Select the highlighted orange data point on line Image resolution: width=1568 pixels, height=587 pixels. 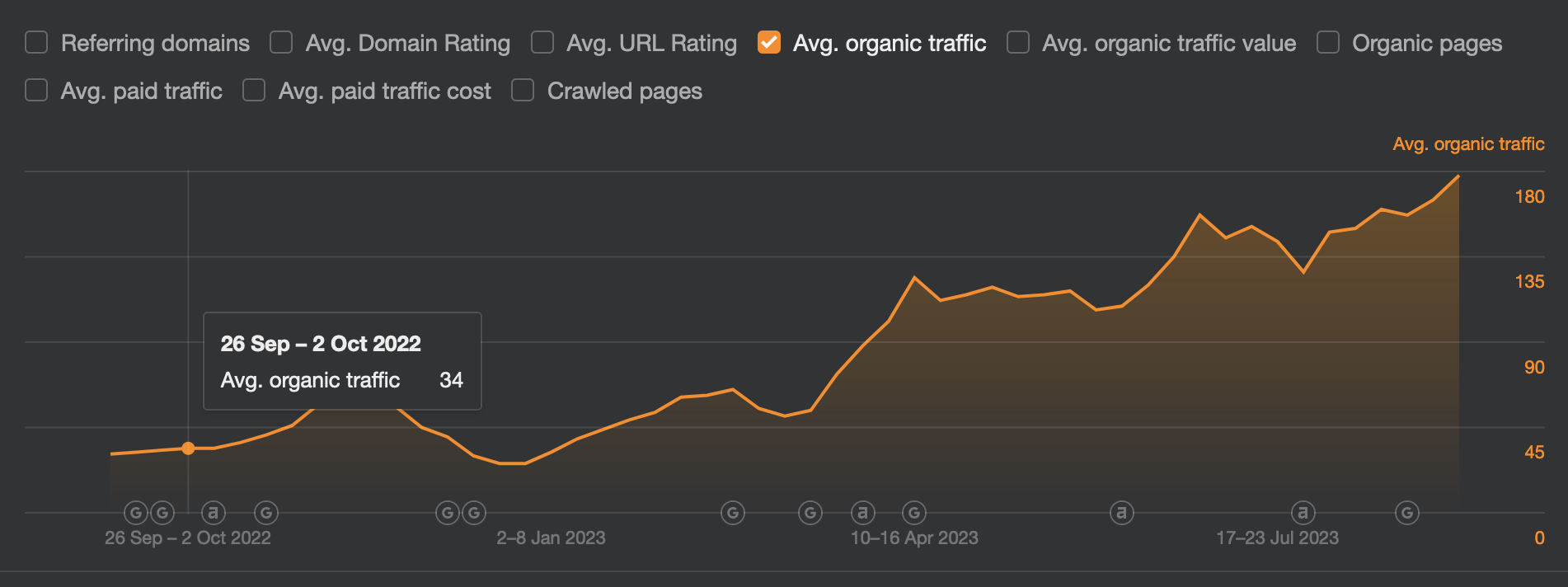click(x=188, y=448)
